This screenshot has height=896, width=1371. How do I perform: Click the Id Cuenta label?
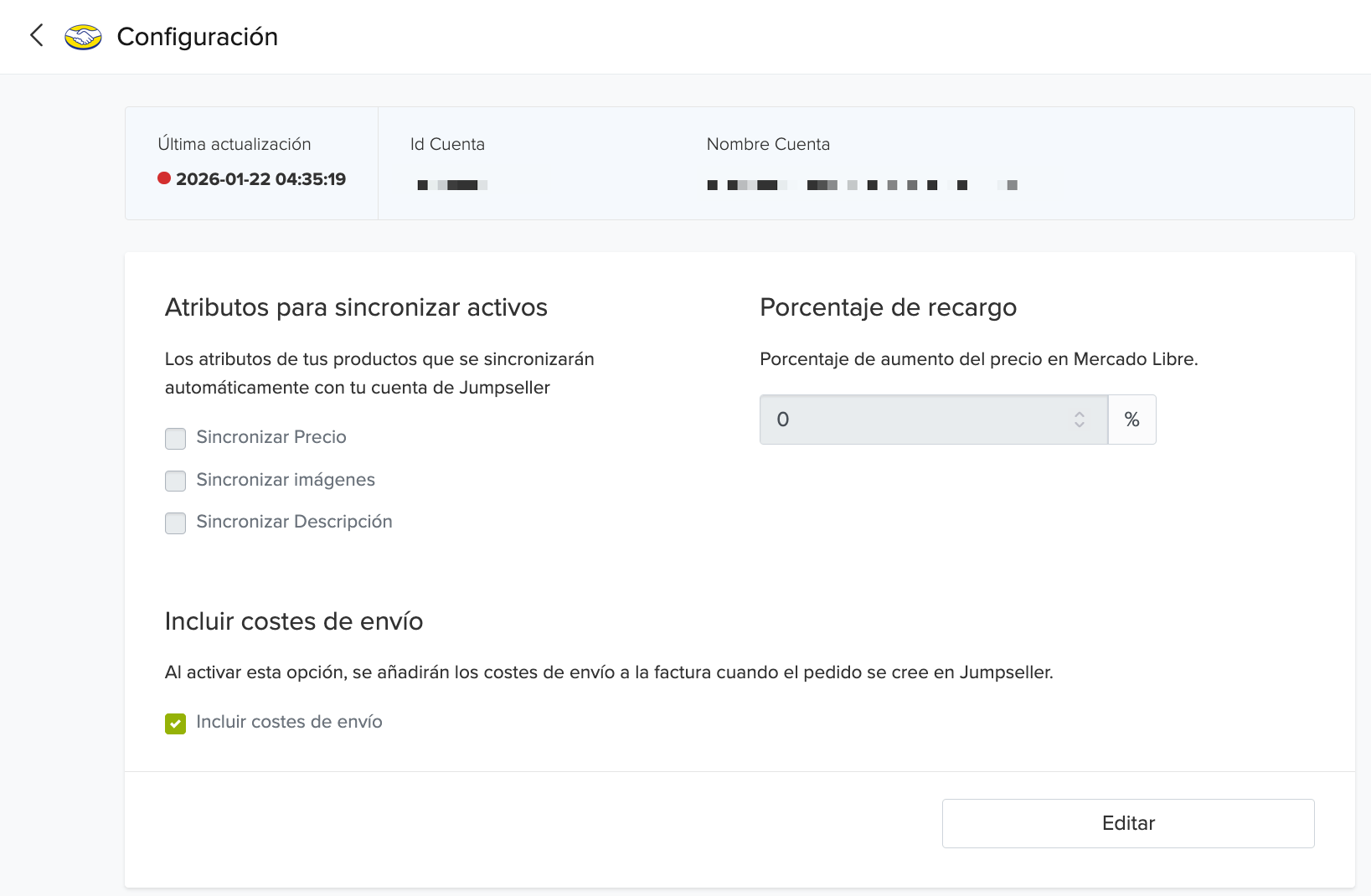tap(447, 144)
